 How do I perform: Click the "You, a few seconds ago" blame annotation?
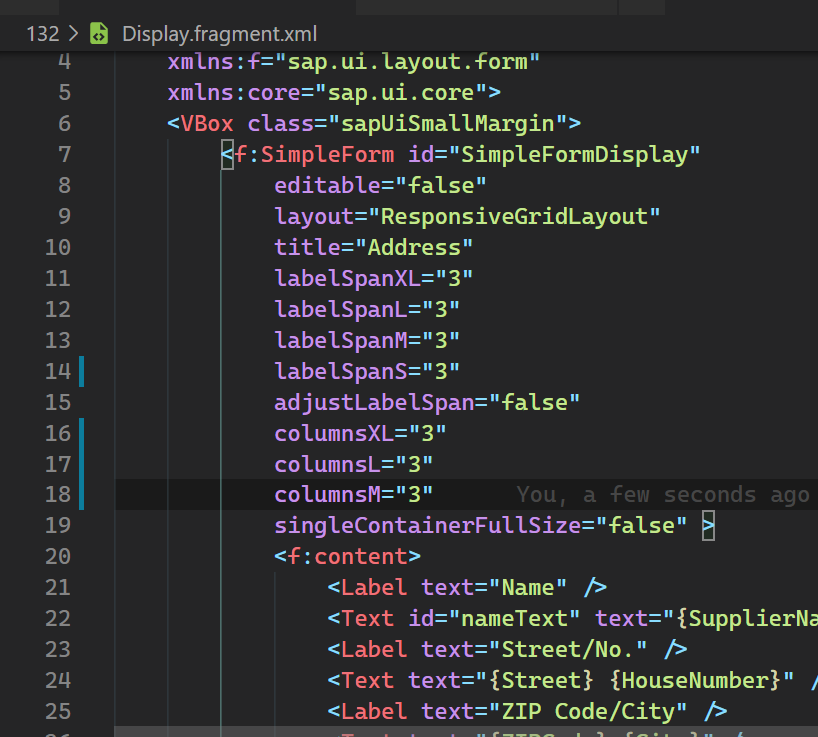coord(663,494)
